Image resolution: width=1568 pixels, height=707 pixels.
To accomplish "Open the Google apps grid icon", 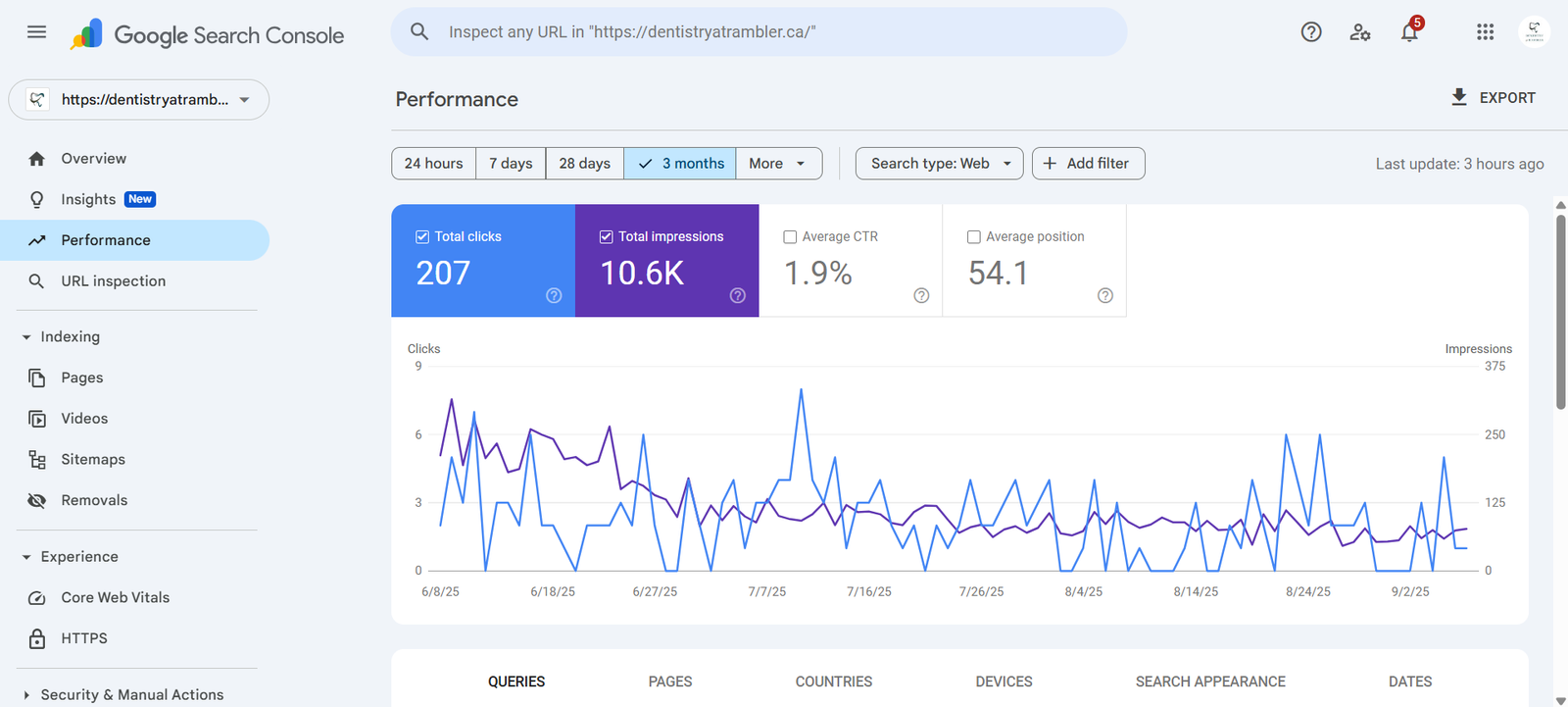I will coord(1485,32).
